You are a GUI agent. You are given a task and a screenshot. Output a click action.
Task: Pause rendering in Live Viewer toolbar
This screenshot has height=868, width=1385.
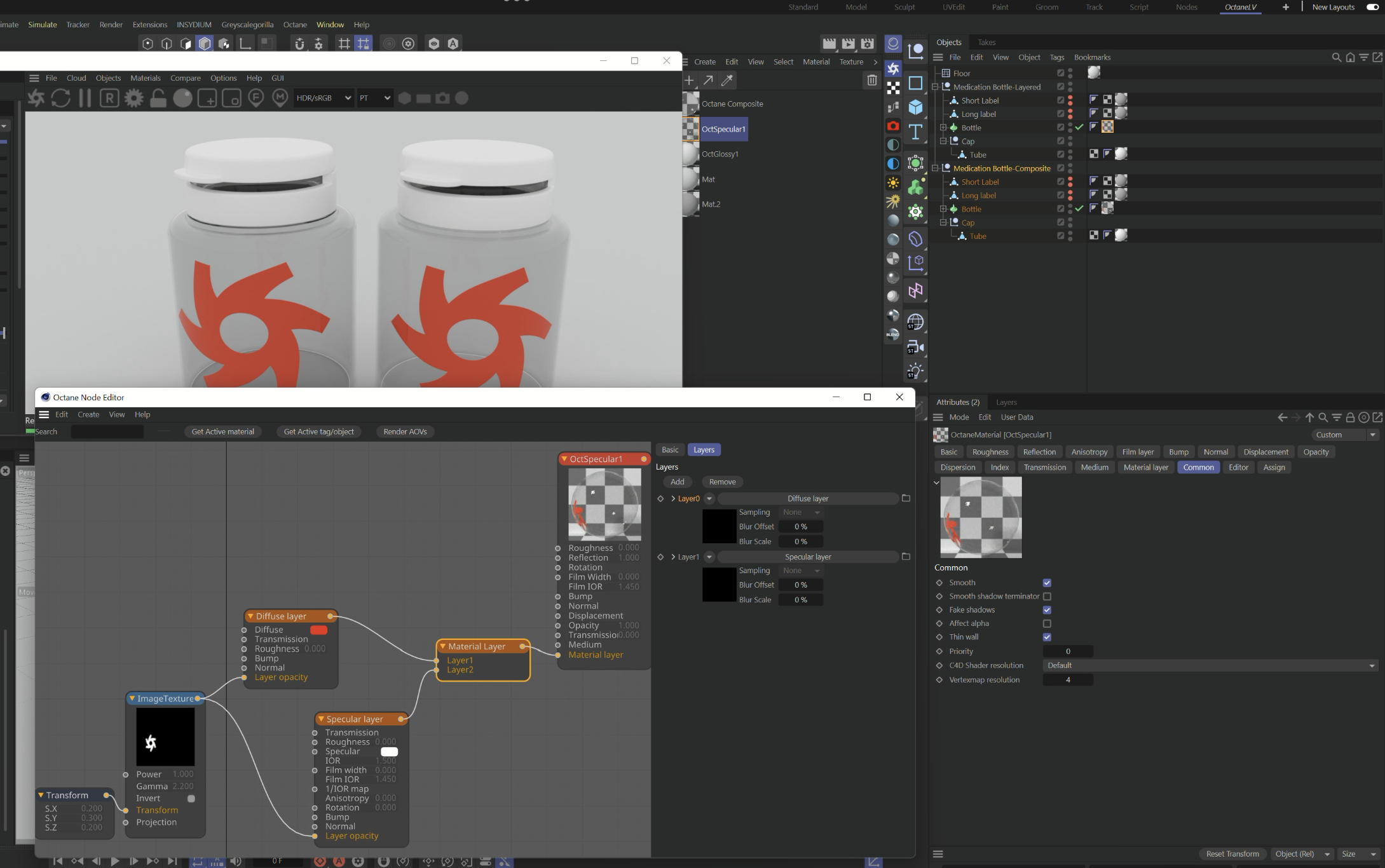point(85,98)
